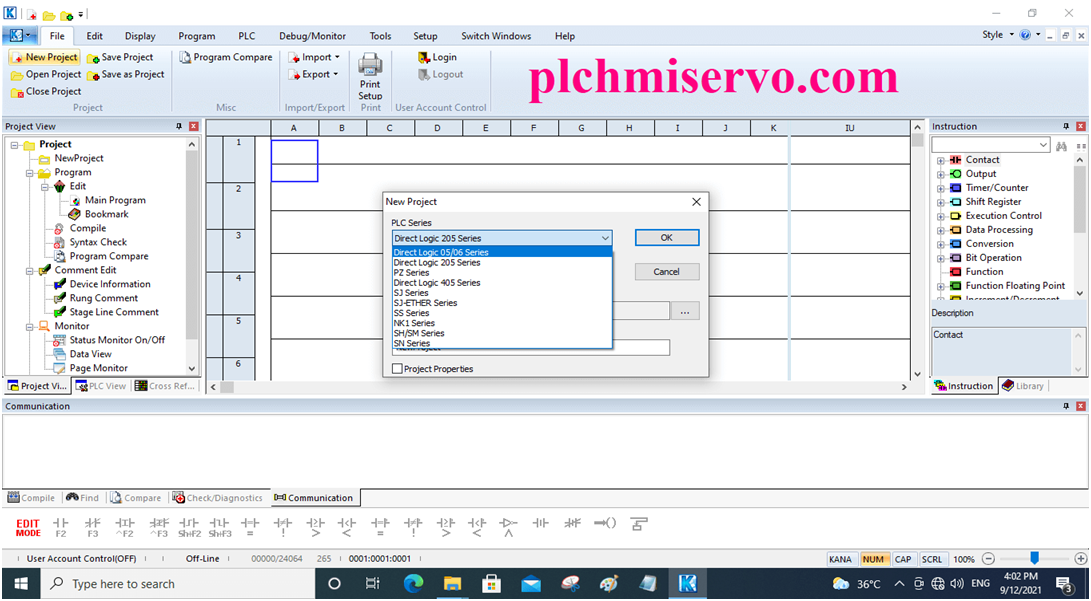Image resolution: width=1091 pixels, height=601 pixels.
Task: Check the Project Properties checkbox
Action: [397, 369]
